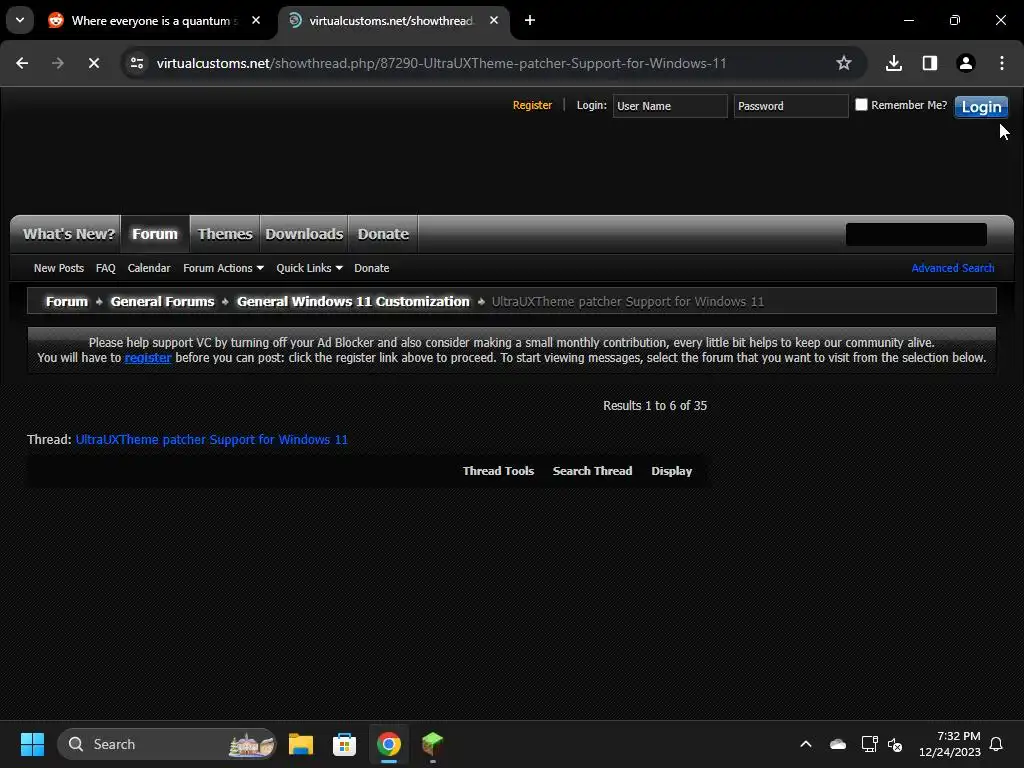Expand the Quick Links dropdown
The image size is (1024, 768).
[309, 268]
